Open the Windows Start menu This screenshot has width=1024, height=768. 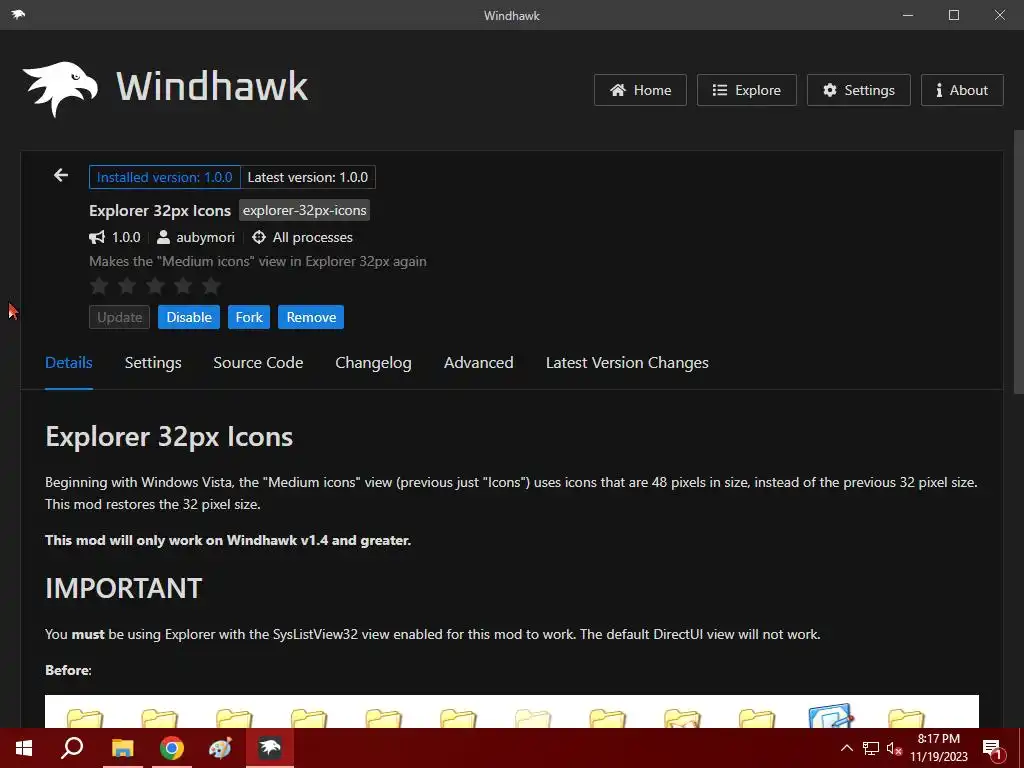pyautogui.click(x=24, y=748)
